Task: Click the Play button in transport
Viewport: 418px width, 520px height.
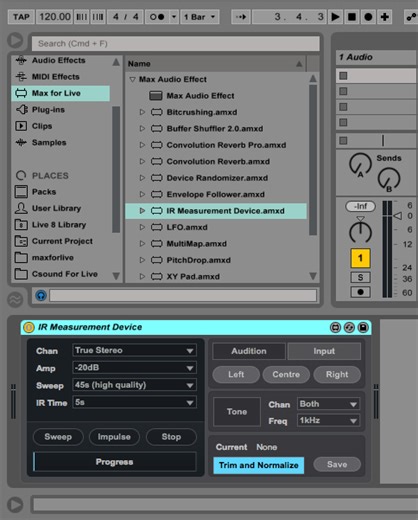Action: coord(335,17)
